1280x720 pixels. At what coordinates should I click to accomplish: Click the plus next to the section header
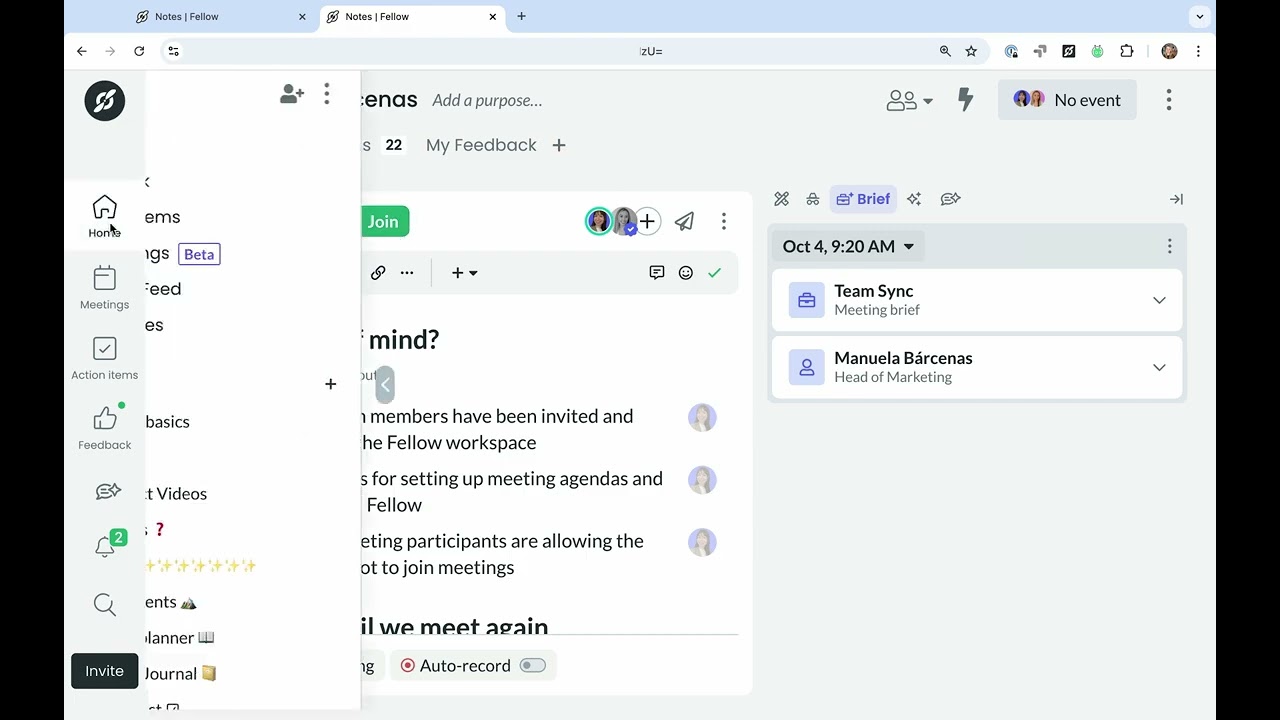[x=330, y=384]
